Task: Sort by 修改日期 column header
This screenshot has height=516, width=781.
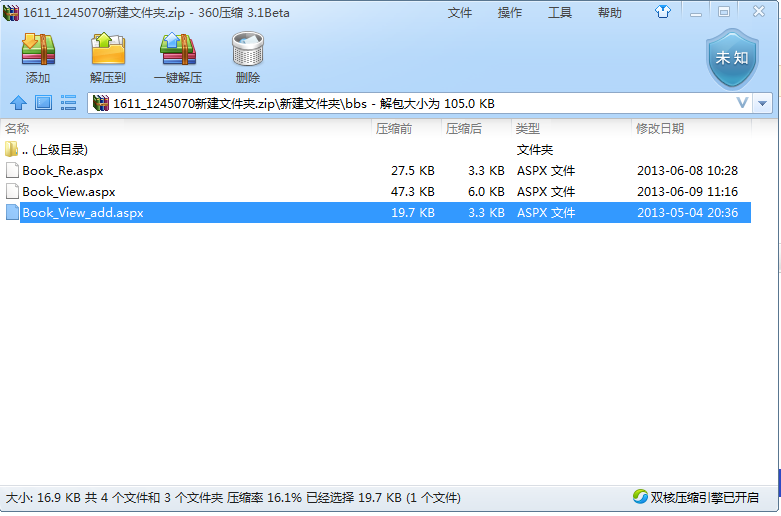Action: [691, 129]
